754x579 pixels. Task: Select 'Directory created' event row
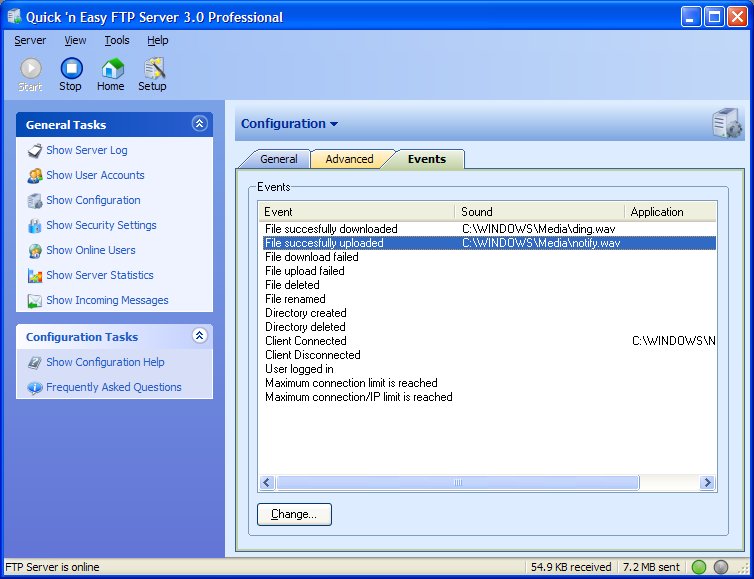(x=488, y=313)
